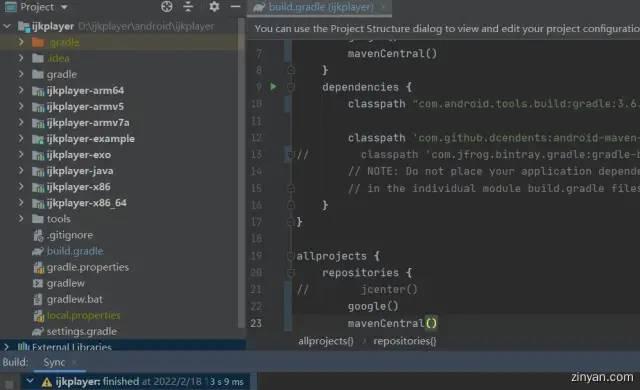Click the green run arrow beside dependencies
Viewport: 640px width, 390px height.
click(273, 86)
